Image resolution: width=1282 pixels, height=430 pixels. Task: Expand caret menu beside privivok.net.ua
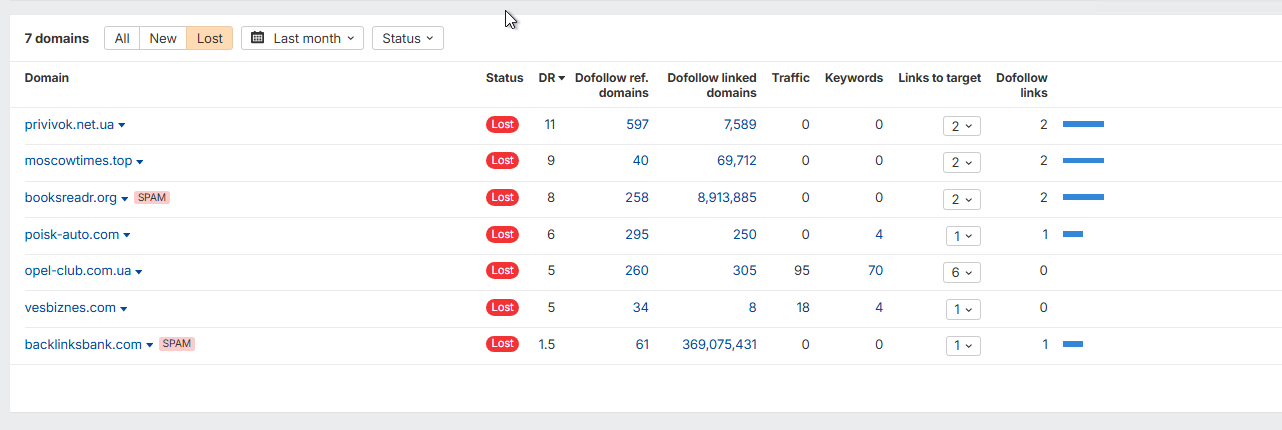pos(122,126)
